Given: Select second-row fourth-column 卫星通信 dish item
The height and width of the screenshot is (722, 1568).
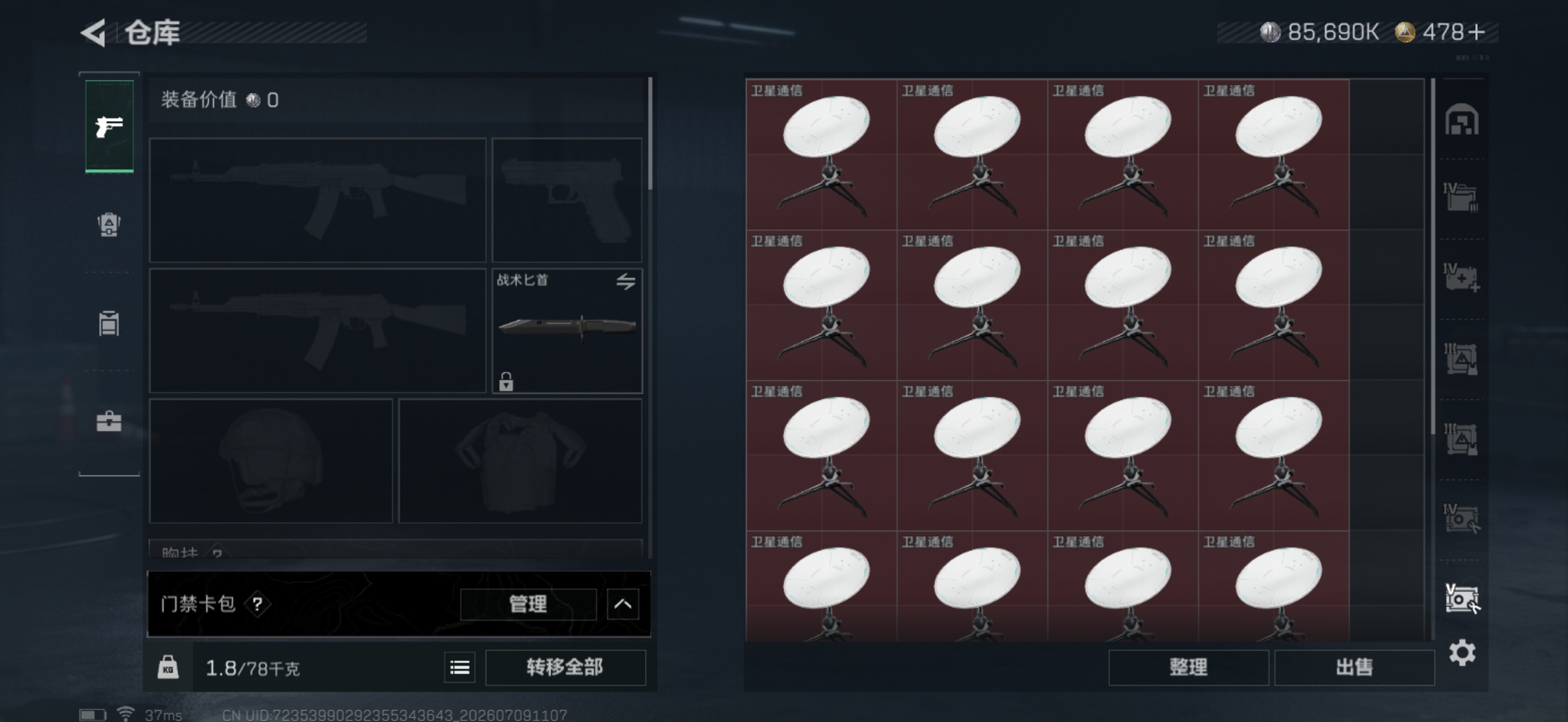Looking at the screenshot, I should point(1274,306).
